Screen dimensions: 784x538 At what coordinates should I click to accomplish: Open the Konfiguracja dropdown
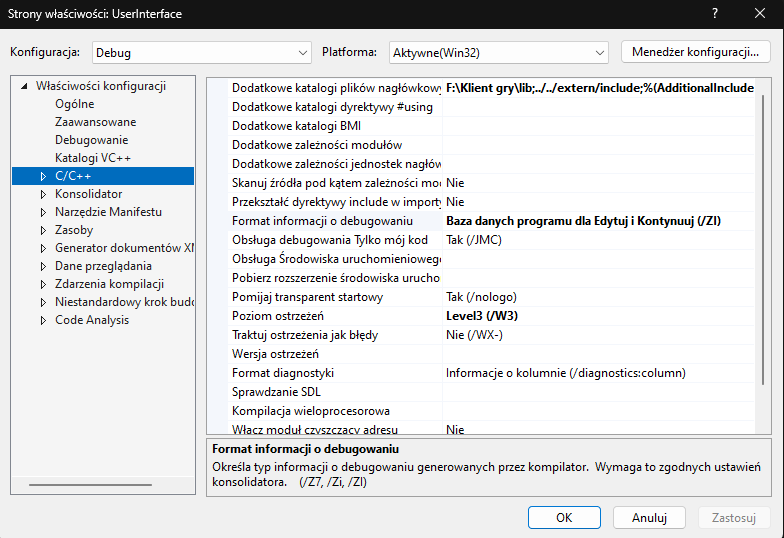point(202,52)
